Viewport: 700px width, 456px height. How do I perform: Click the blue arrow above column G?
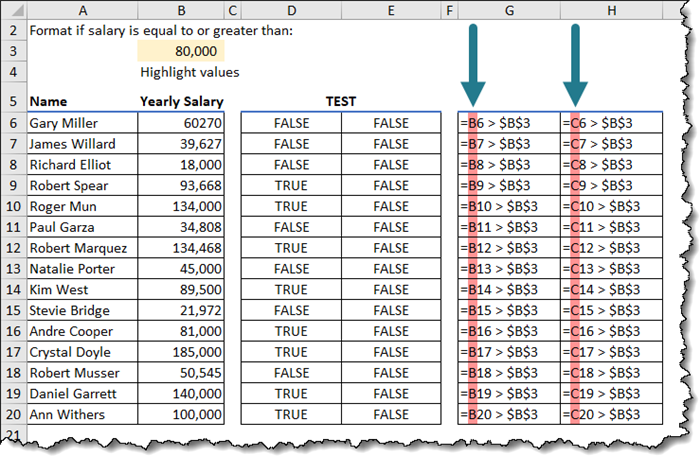[x=473, y=62]
